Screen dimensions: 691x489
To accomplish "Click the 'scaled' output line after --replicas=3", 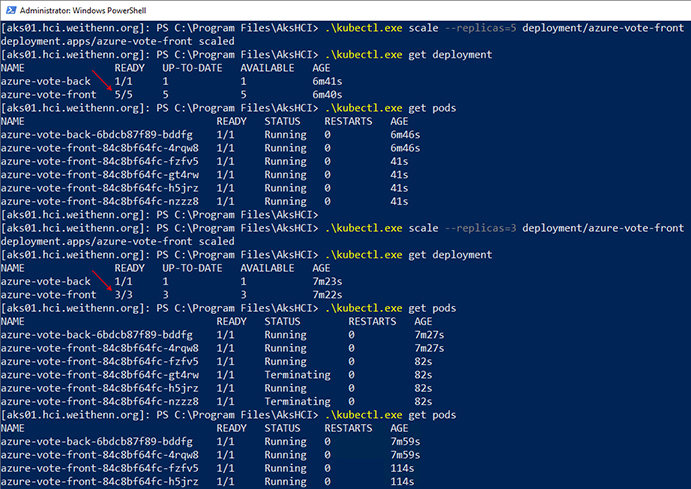I will tap(118, 241).
